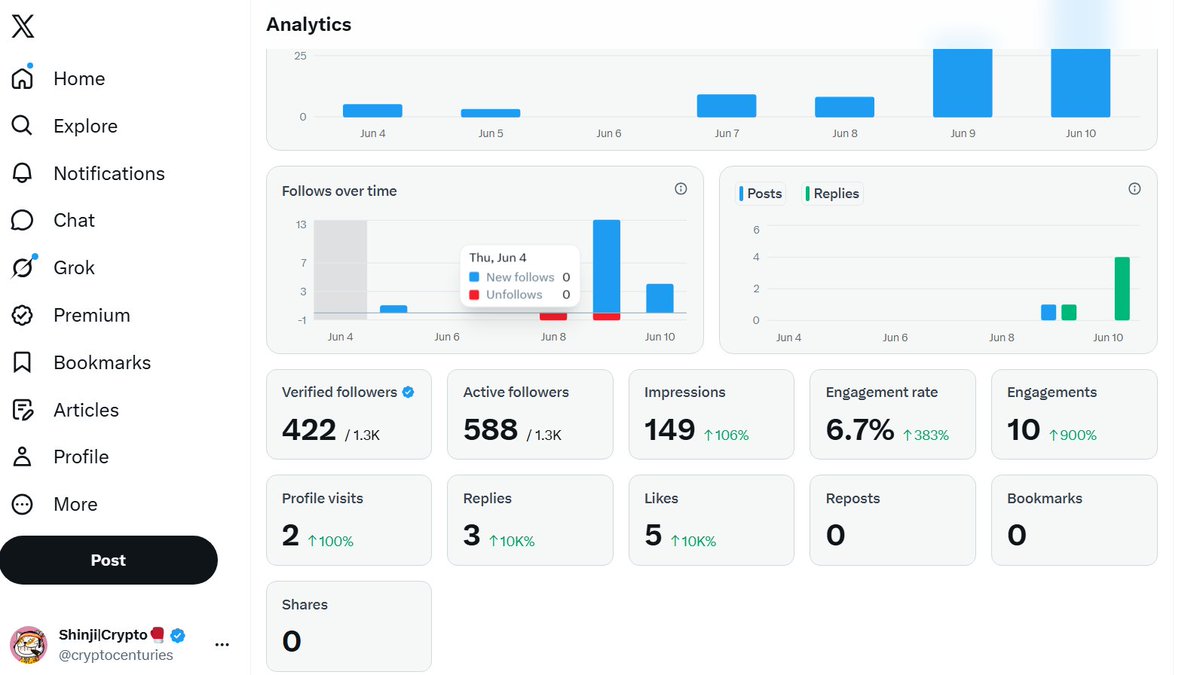Screen dimensions: 1200x675
Task: Toggle the Posts series legend
Action: click(x=761, y=193)
